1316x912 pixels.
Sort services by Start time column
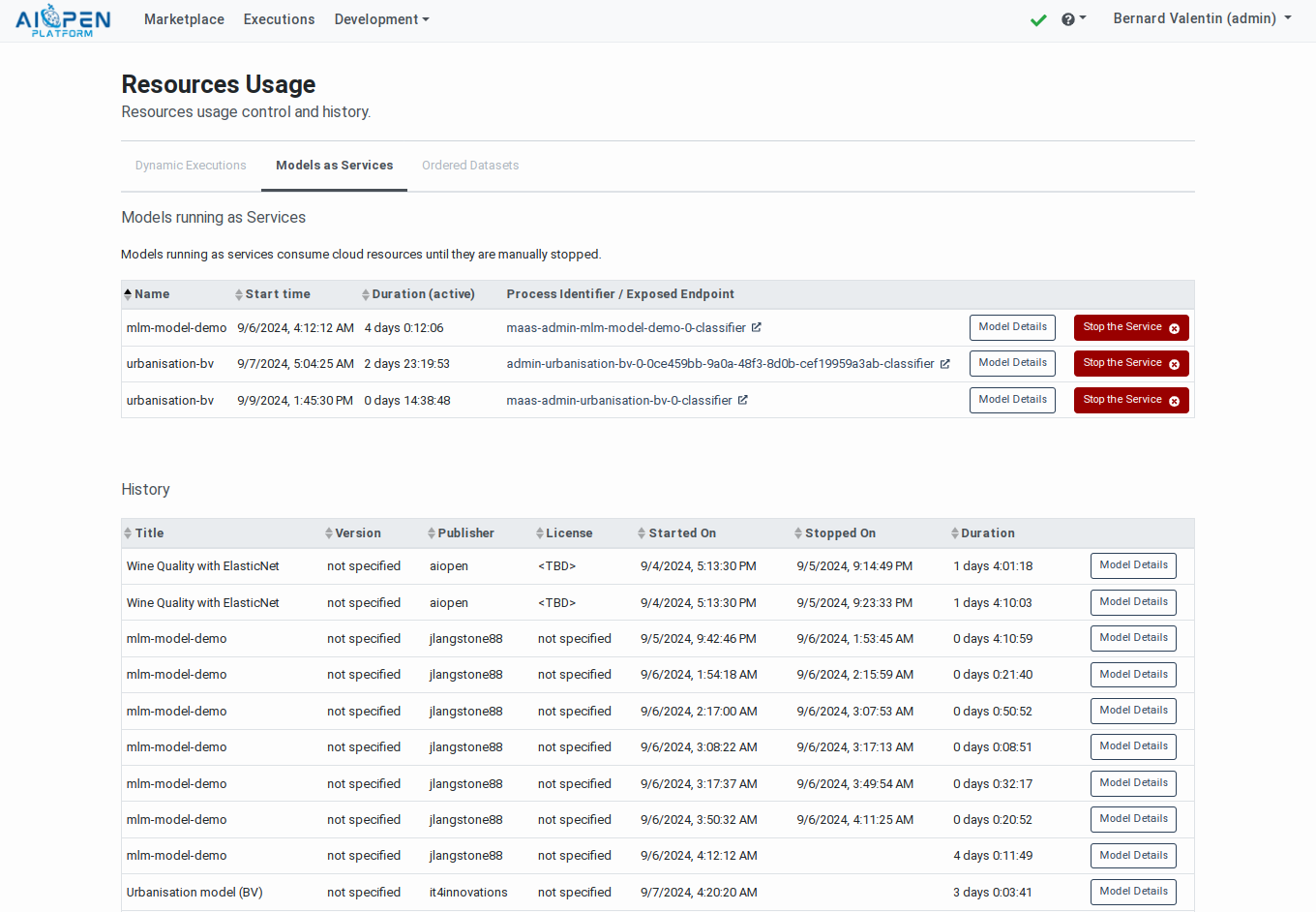point(272,294)
